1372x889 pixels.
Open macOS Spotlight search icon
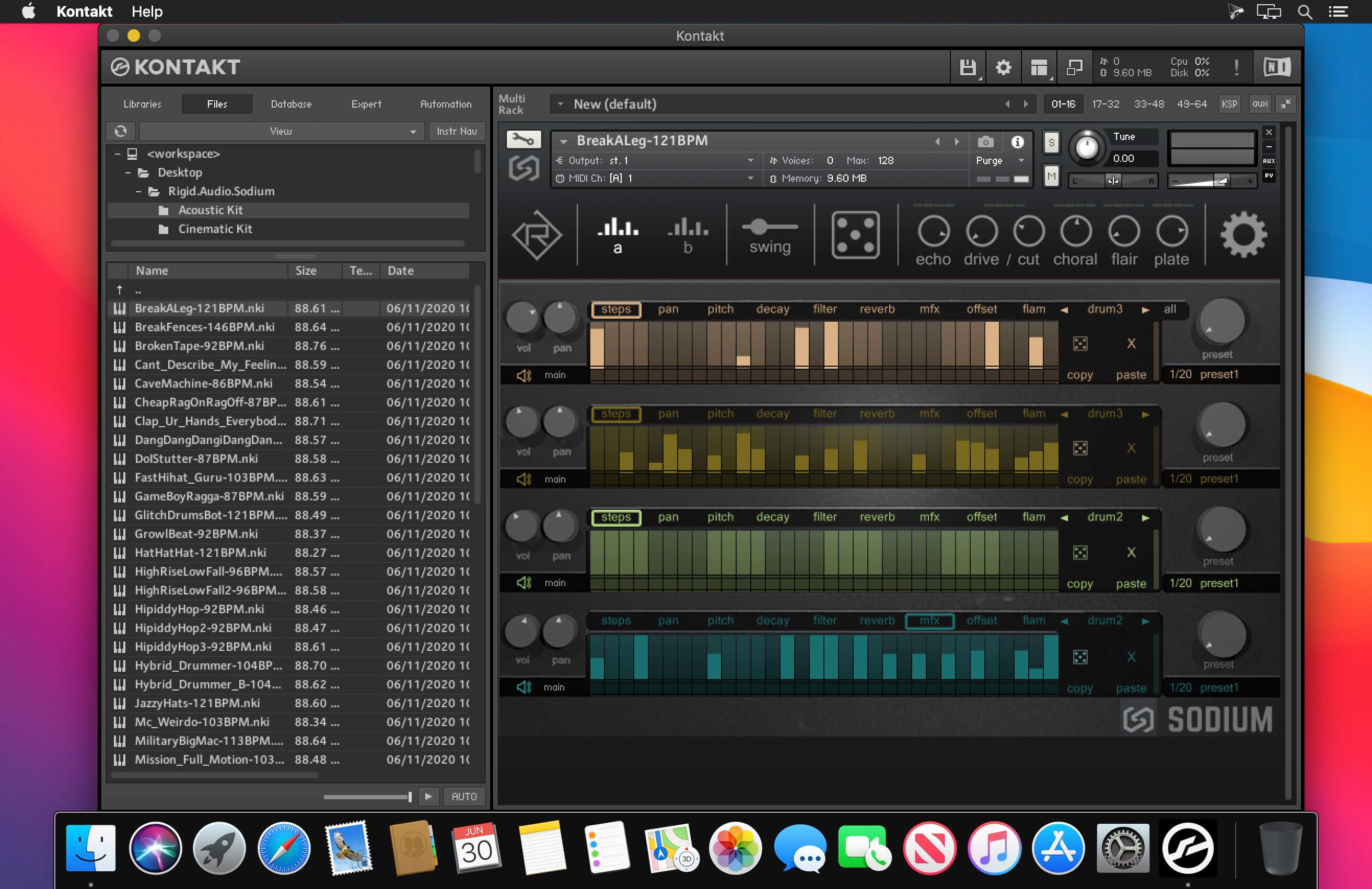click(x=1305, y=11)
